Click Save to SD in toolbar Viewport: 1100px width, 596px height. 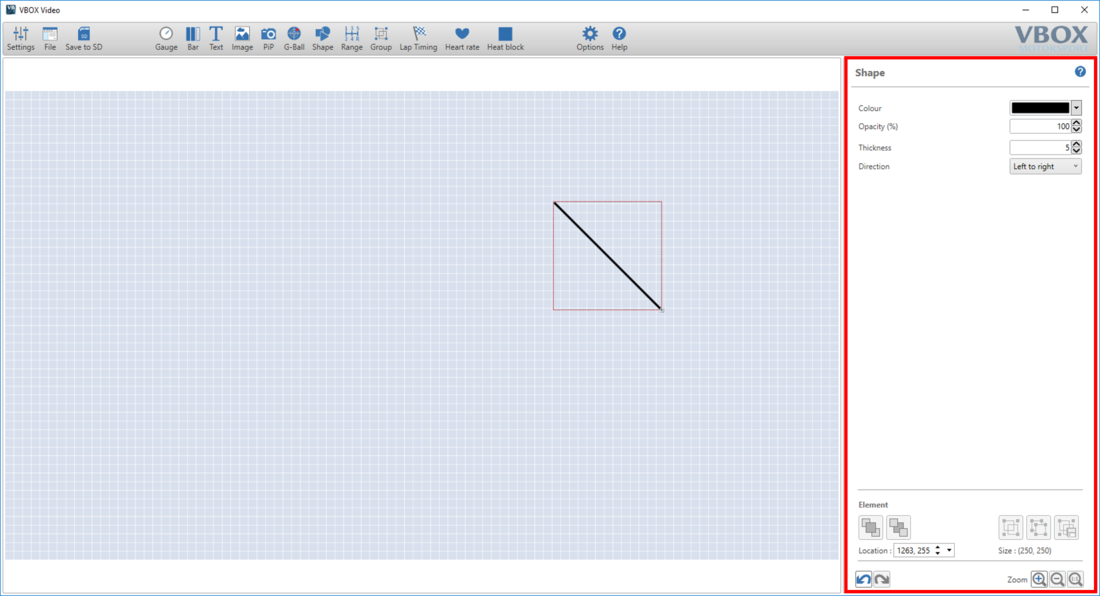pyautogui.click(x=83, y=39)
